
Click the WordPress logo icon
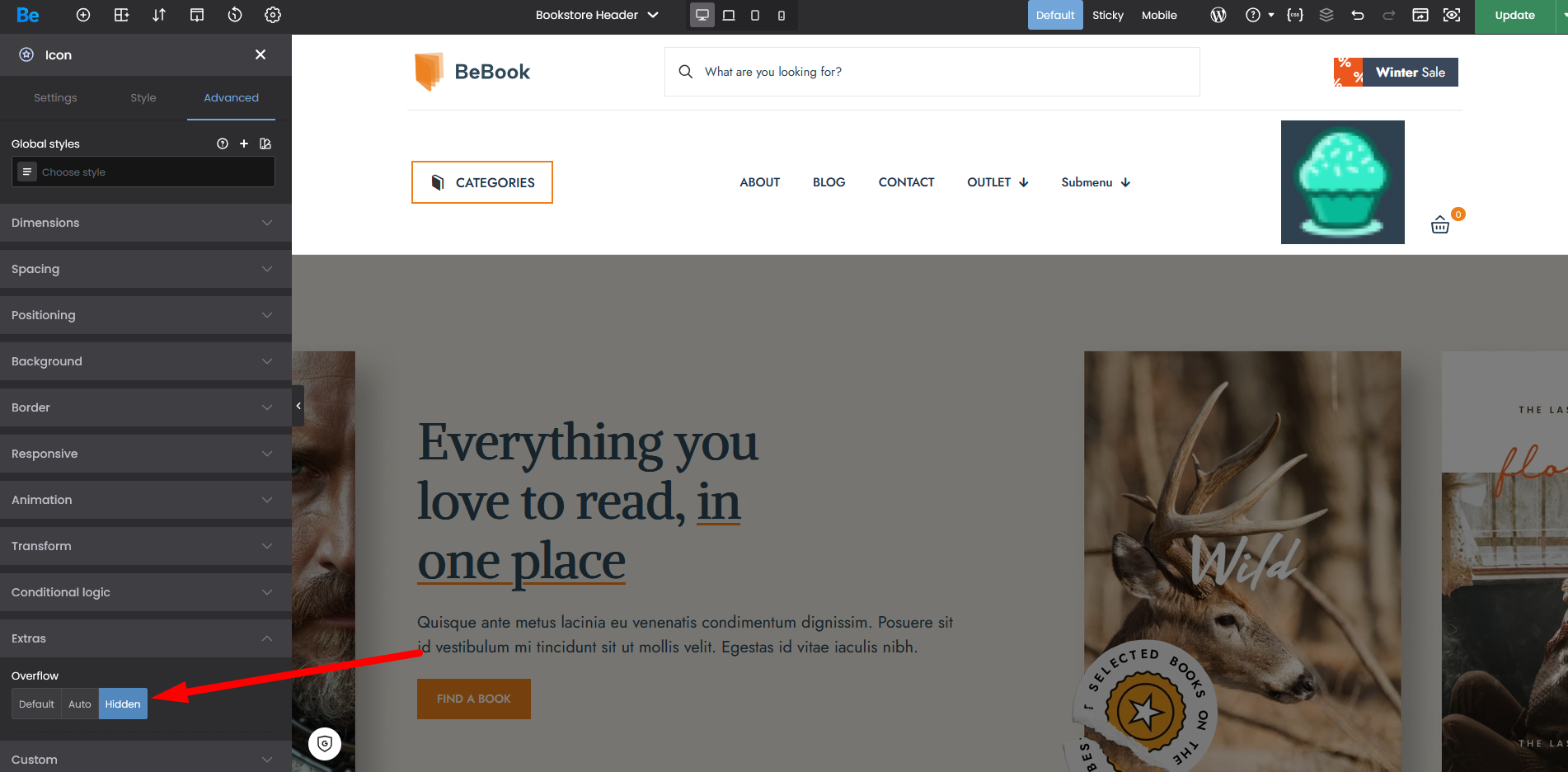1218,15
